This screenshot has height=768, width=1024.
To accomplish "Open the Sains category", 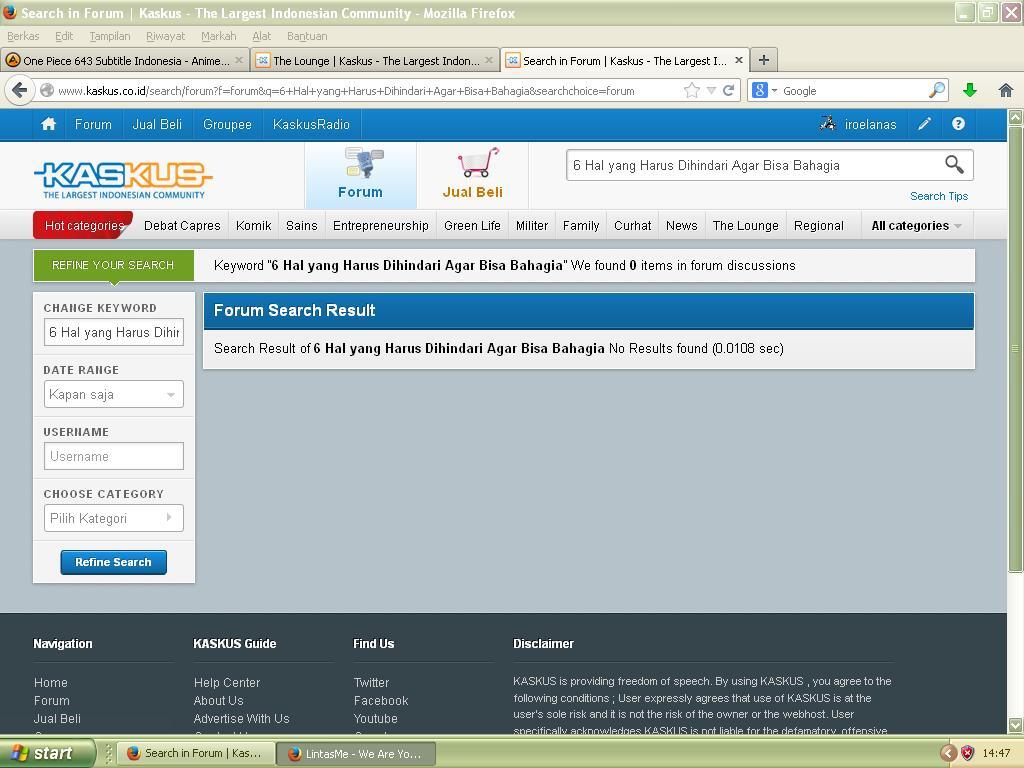I will [x=302, y=225].
